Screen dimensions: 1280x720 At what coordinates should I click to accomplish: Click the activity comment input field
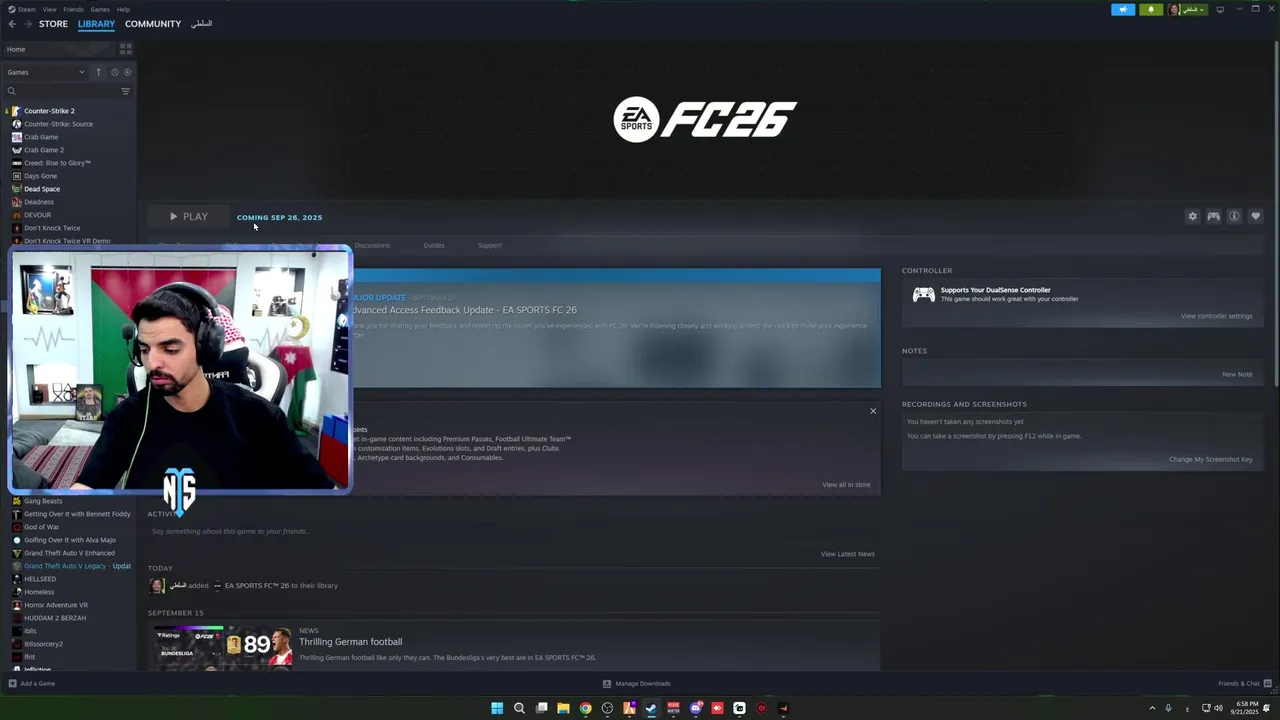point(514,531)
